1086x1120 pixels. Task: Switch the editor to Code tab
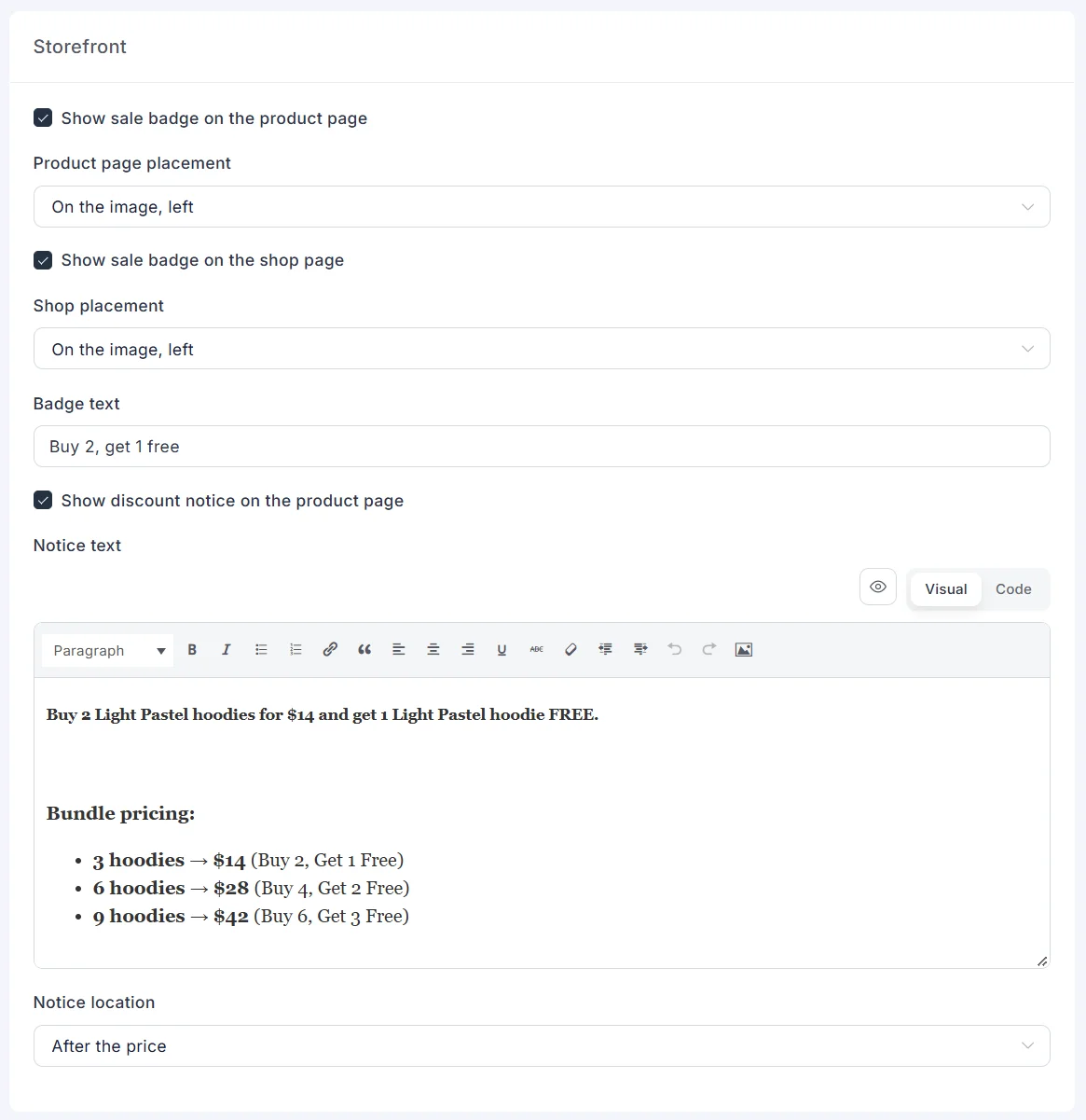pyautogui.click(x=1013, y=589)
